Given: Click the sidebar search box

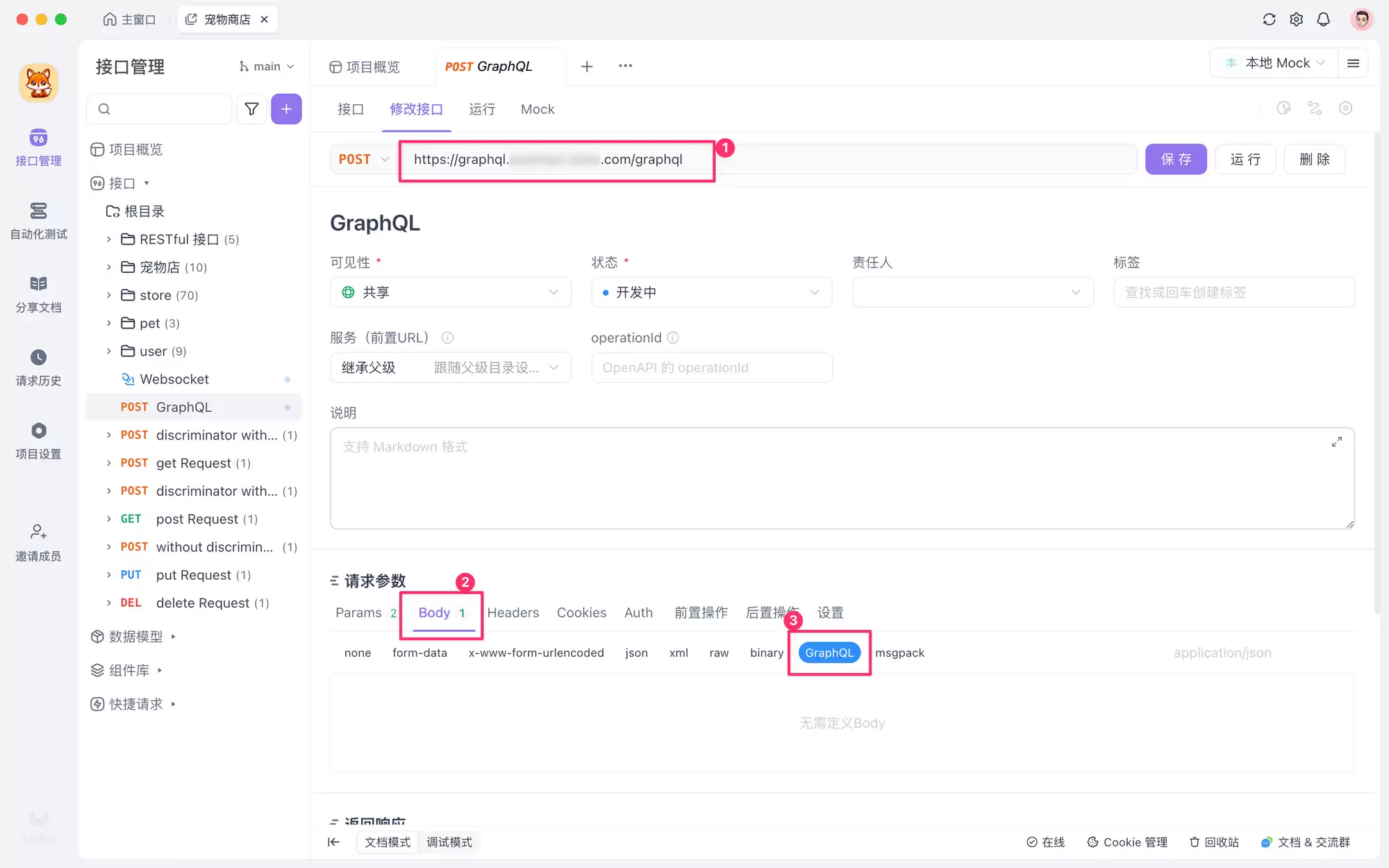Looking at the screenshot, I should pyautogui.click(x=160, y=108).
